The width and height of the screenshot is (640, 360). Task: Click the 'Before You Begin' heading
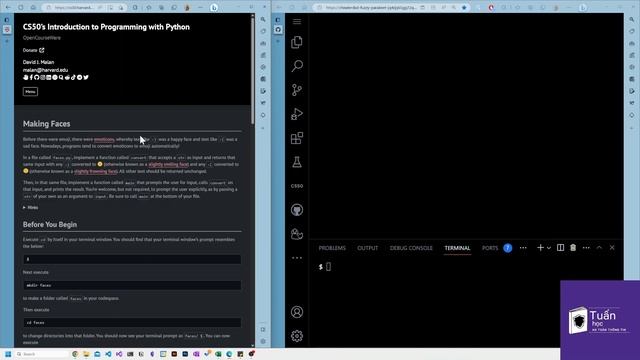pos(50,224)
